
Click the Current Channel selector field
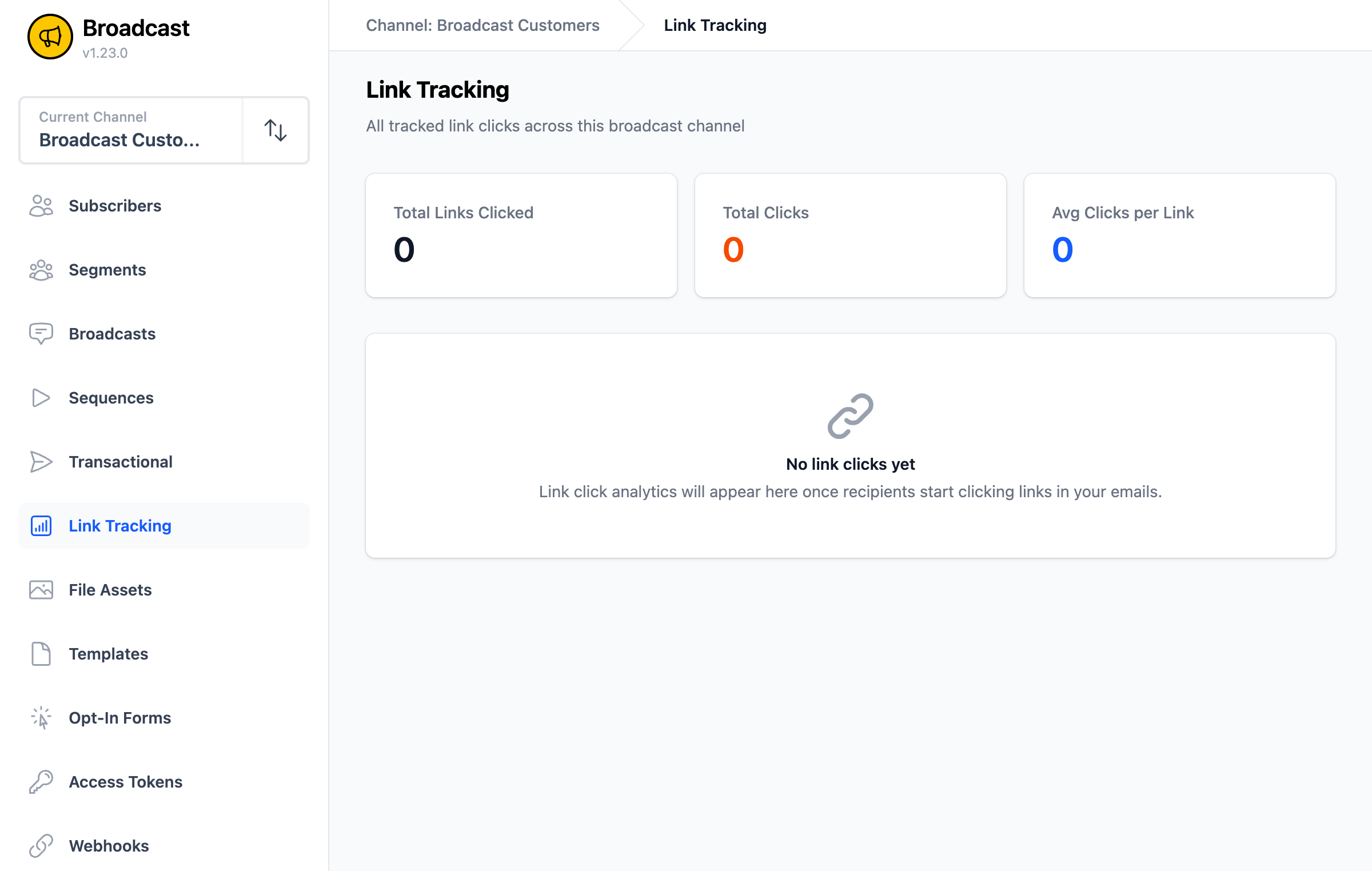coord(130,130)
